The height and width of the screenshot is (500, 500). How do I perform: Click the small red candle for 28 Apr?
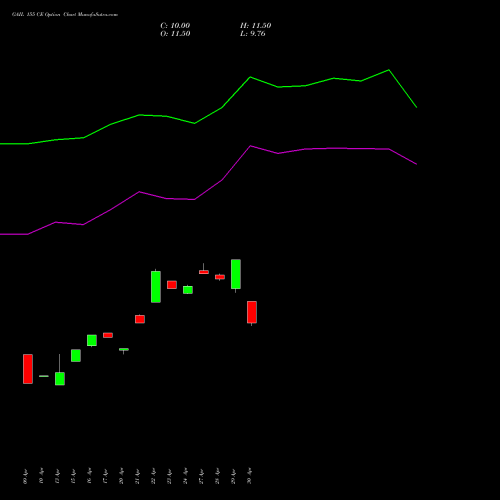220,277
